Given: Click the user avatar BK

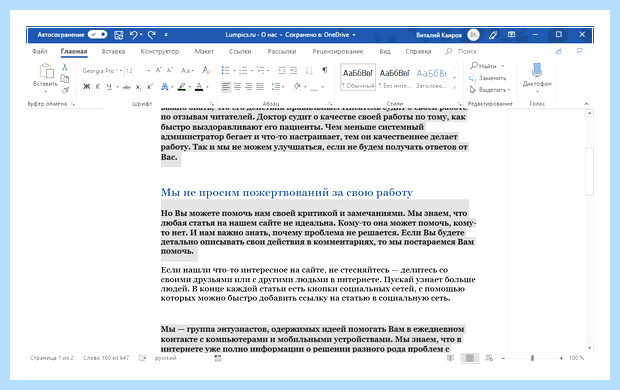Looking at the screenshot, I should [x=473, y=35].
